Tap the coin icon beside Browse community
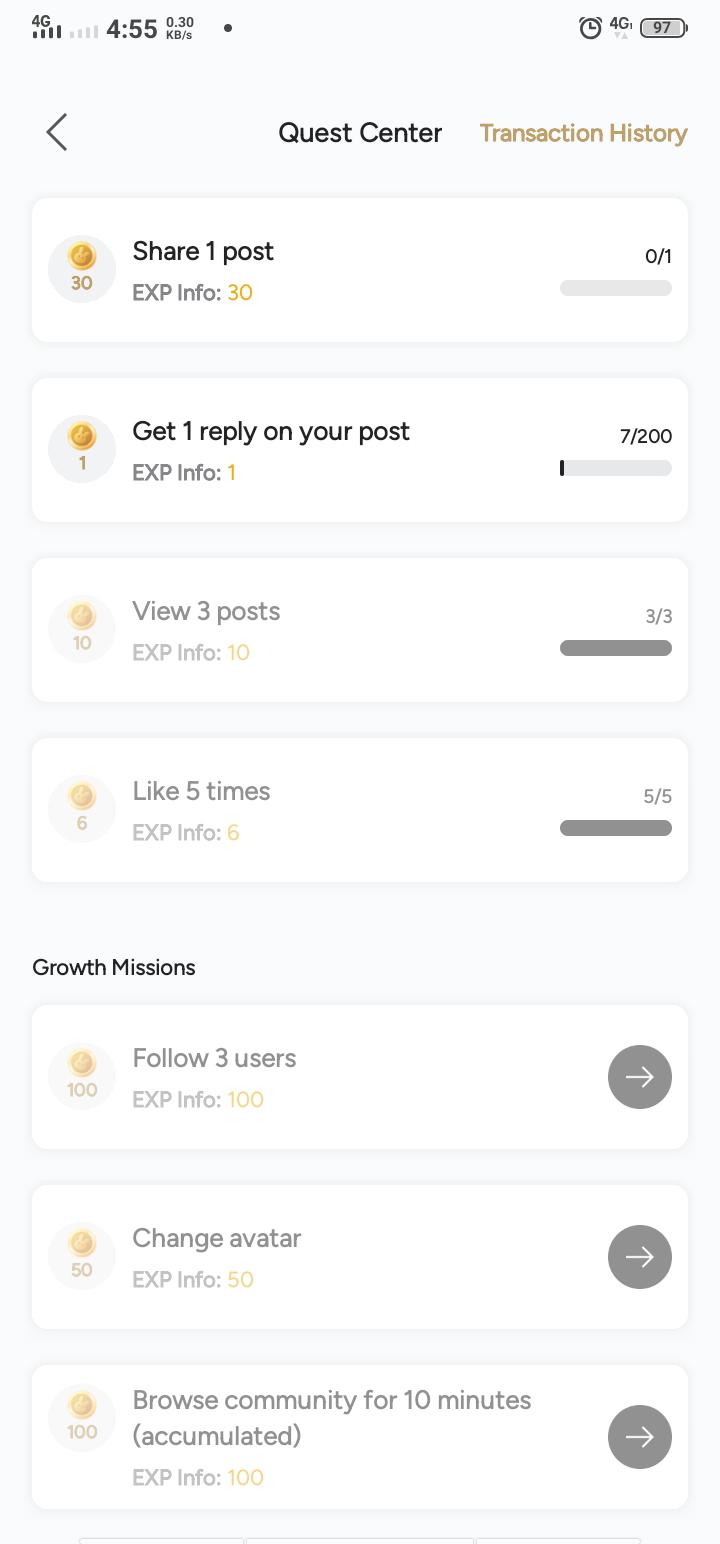The image size is (720, 1544). pos(82,1418)
